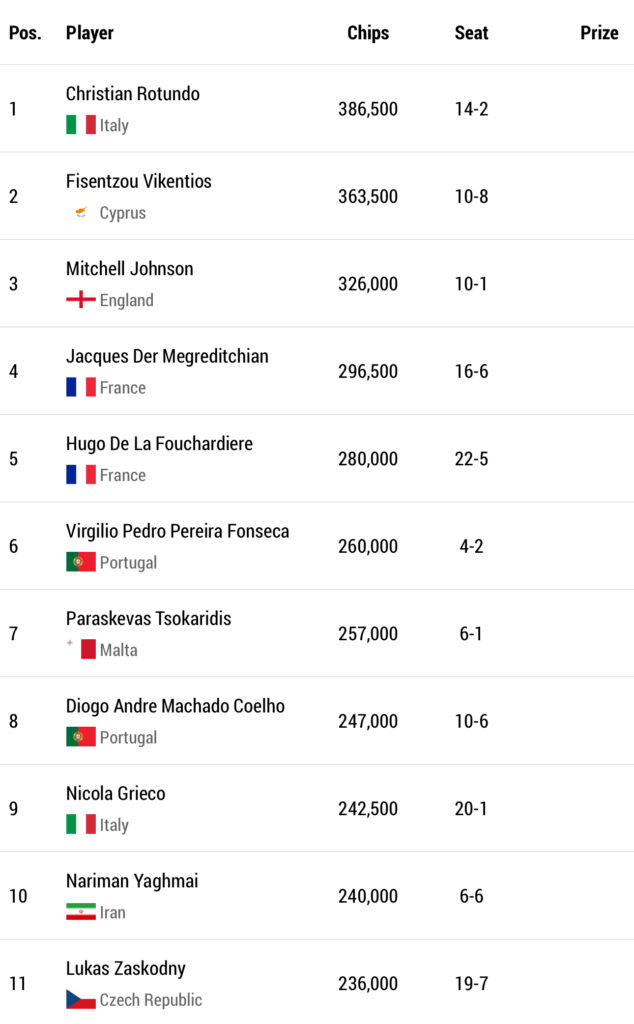
Task: Click the Italy flag beside Christian Rotundo
Action: click(x=81, y=125)
